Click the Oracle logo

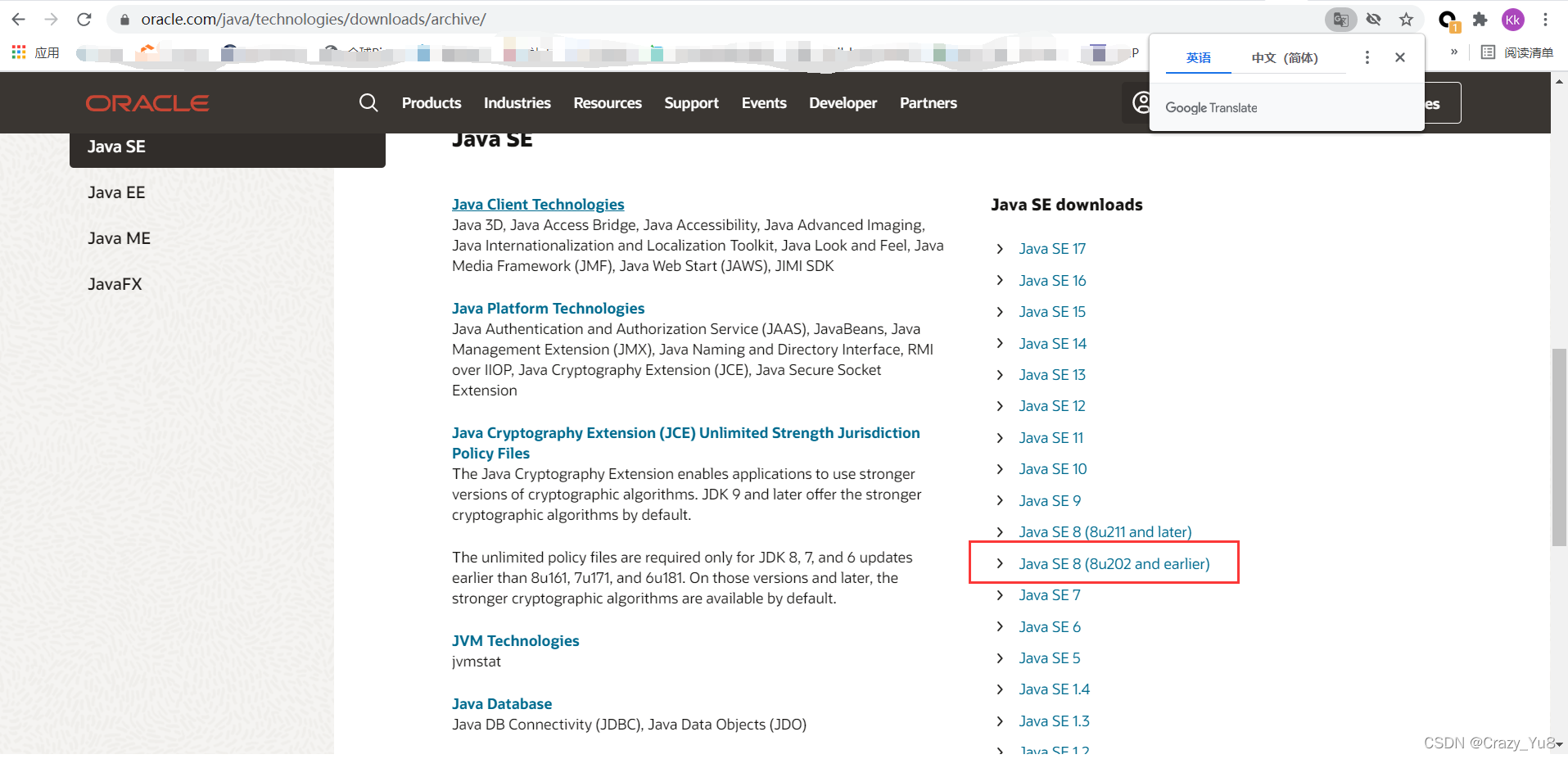point(147,103)
